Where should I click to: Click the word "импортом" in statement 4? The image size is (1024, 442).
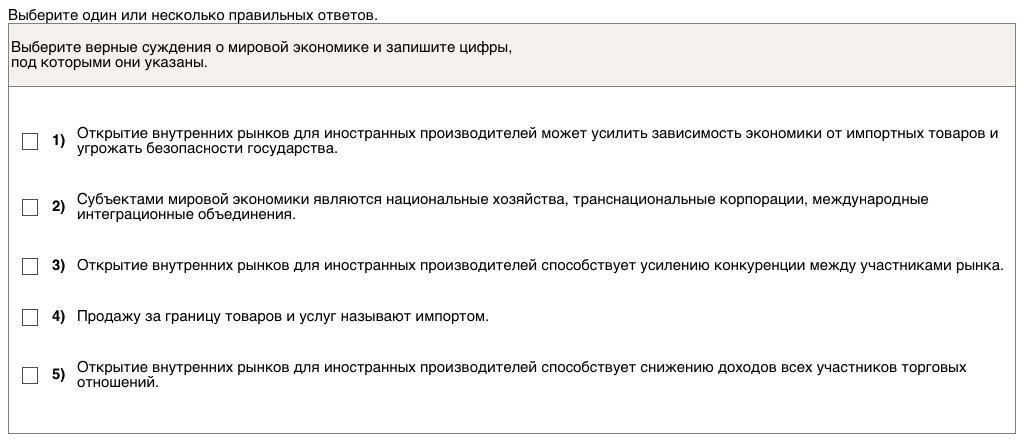click(x=459, y=317)
